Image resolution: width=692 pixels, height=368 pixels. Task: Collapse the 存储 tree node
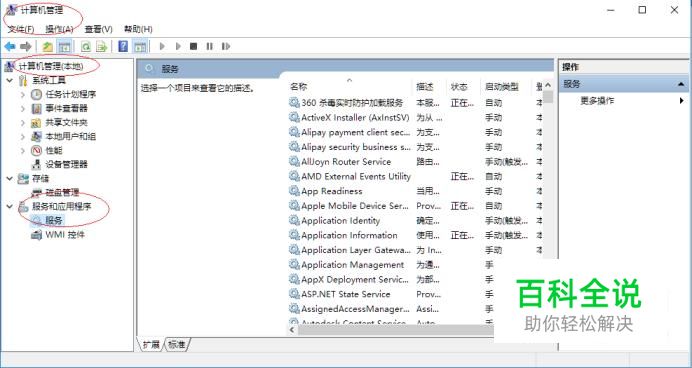pyautogui.click(x=10, y=179)
